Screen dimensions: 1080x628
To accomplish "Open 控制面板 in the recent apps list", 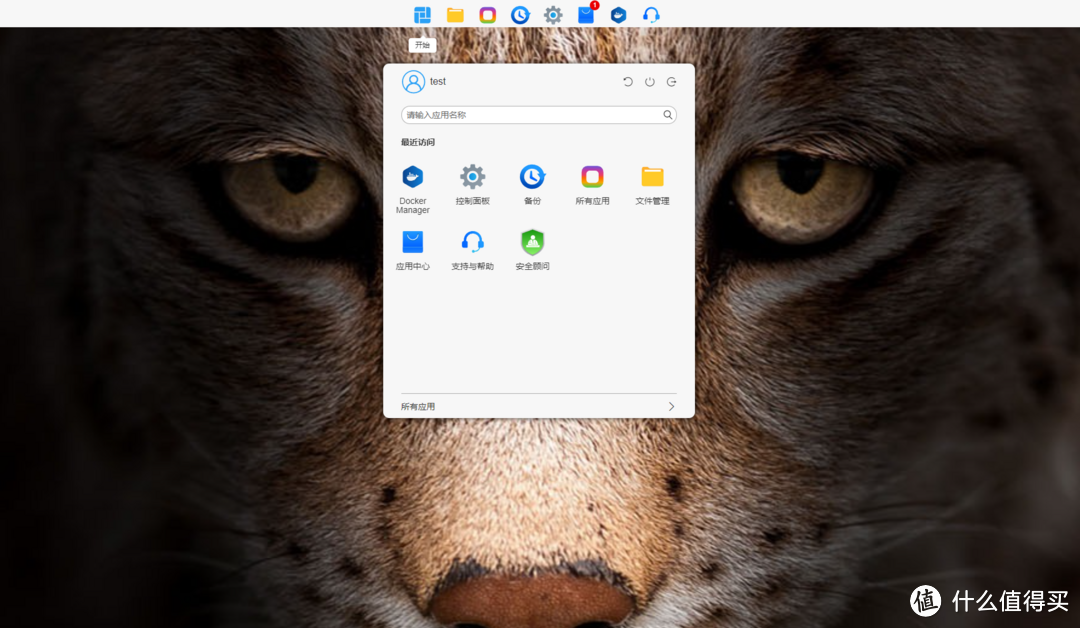I will (x=472, y=178).
